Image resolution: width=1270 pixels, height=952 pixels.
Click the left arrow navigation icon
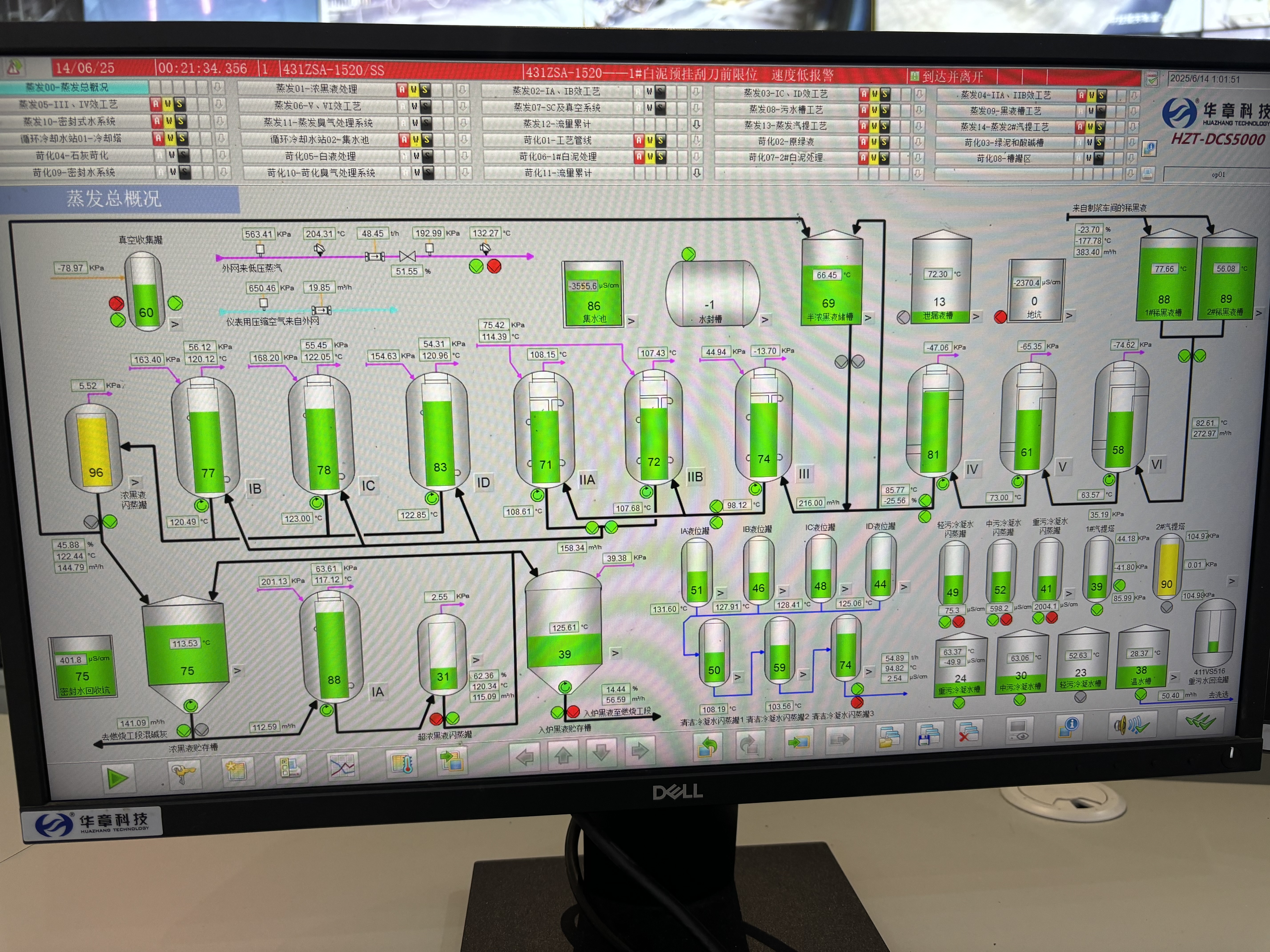pos(524,758)
